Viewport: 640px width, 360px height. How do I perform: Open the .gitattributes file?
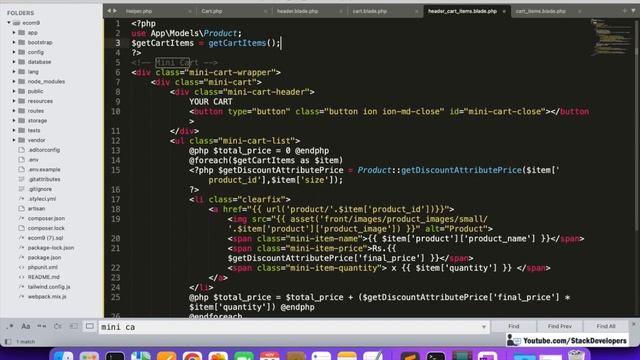(x=44, y=179)
